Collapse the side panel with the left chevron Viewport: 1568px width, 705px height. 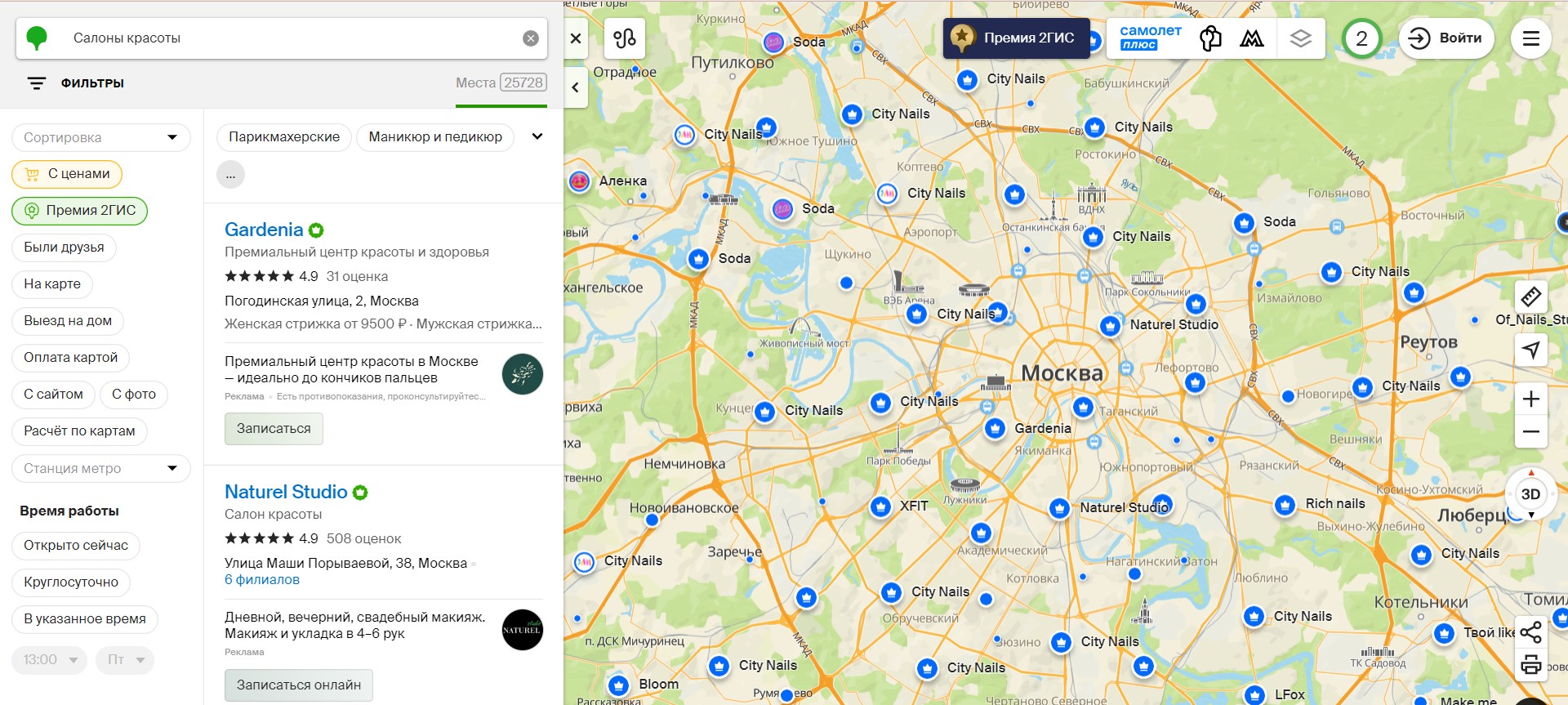pyautogui.click(x=575, y=87)
